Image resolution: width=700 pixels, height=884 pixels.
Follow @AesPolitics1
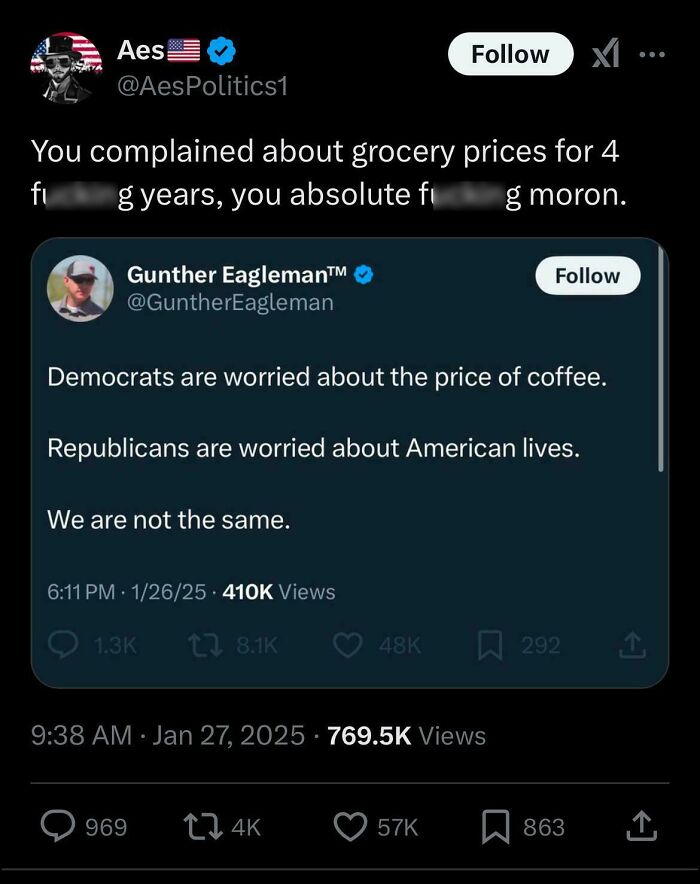click(x=509, y=54)
